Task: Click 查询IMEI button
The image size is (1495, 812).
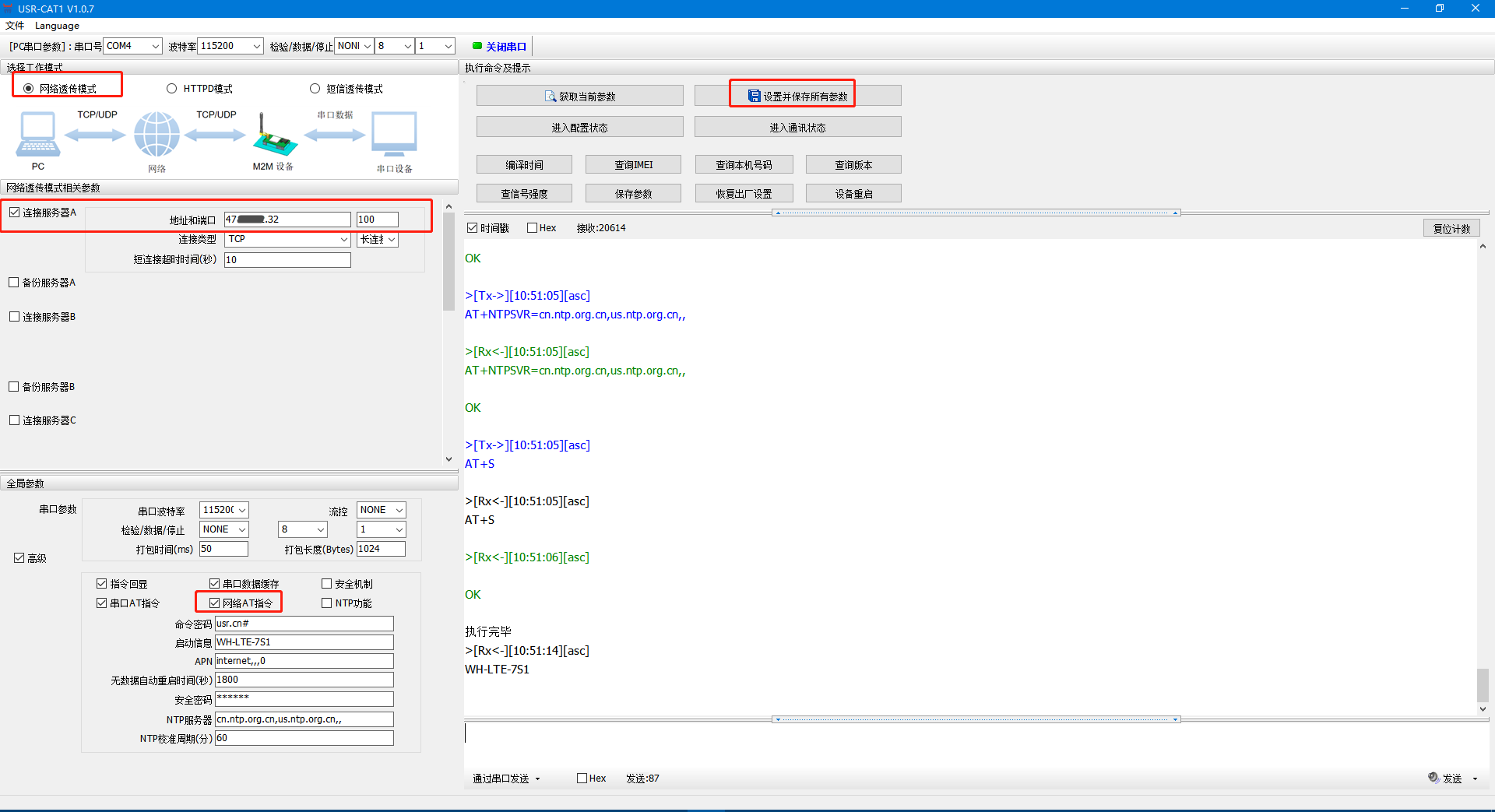Action: click(634, 164)
